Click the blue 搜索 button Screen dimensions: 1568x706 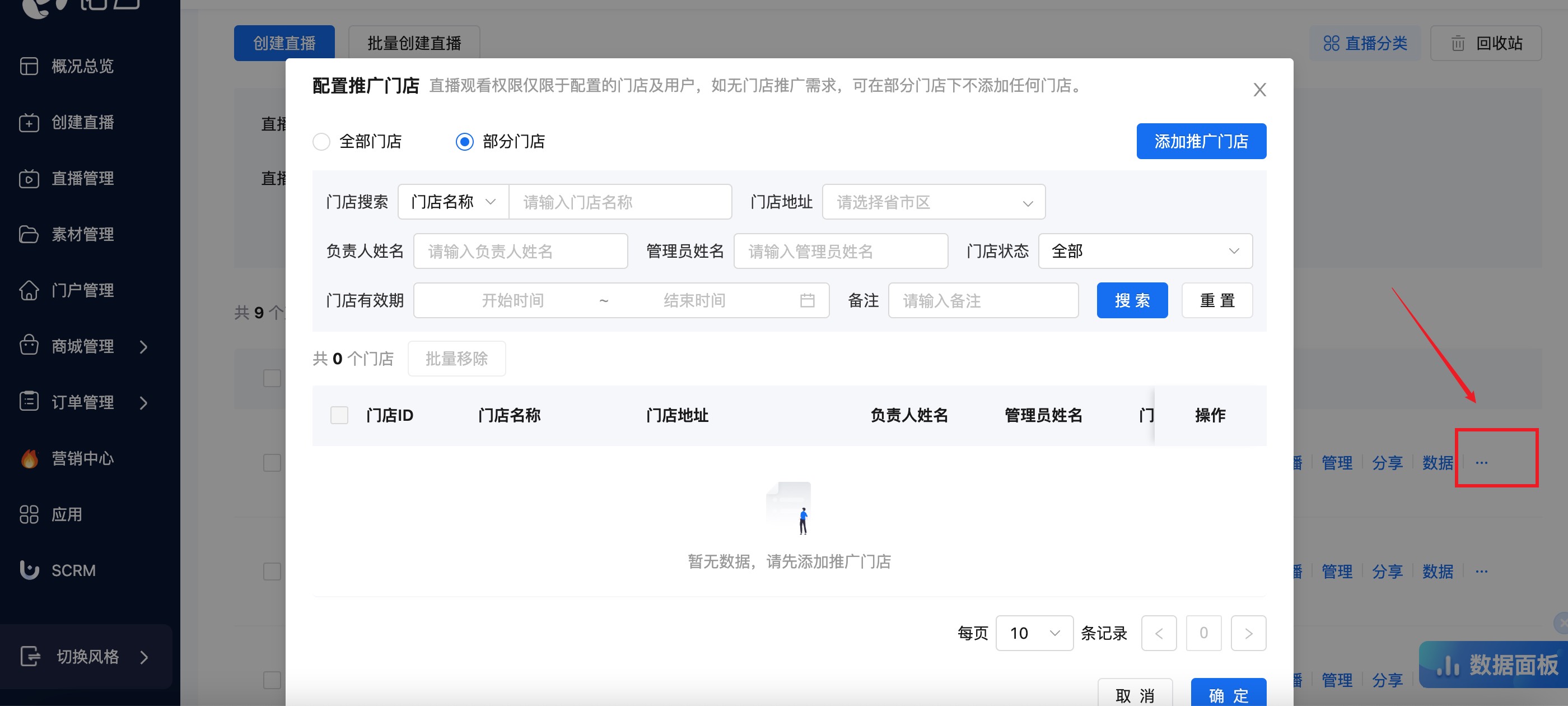(1132, 300)
